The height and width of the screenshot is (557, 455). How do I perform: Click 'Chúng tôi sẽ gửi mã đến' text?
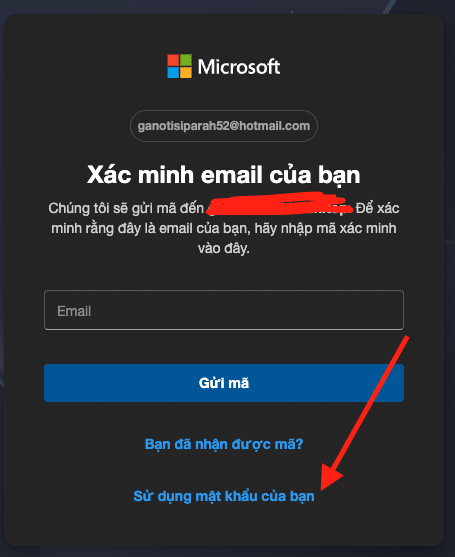(x=126, y=208)
